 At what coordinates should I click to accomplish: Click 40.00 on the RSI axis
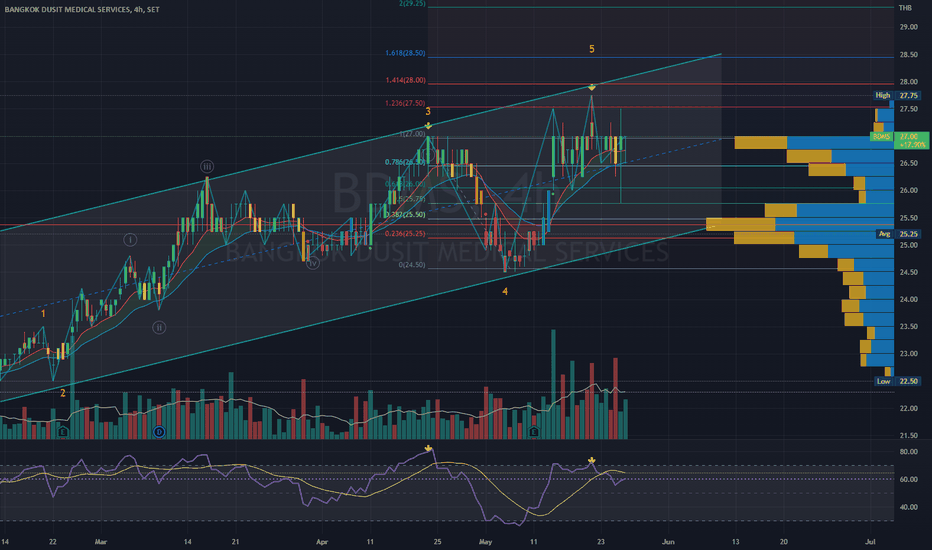(x=908, y=507)
